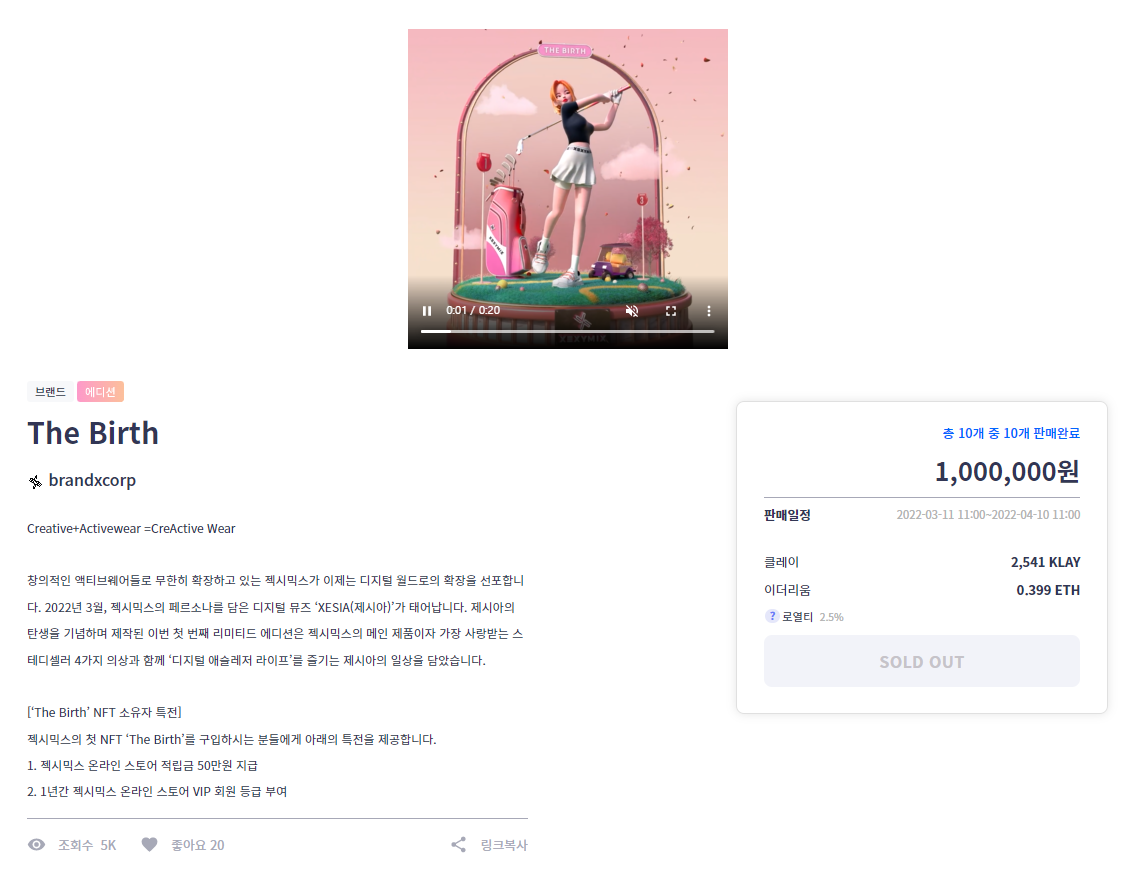Viewport: 1139px width, 872px height.
Task: Unmute the video sound icon
Action: click(x=632, y=311)
